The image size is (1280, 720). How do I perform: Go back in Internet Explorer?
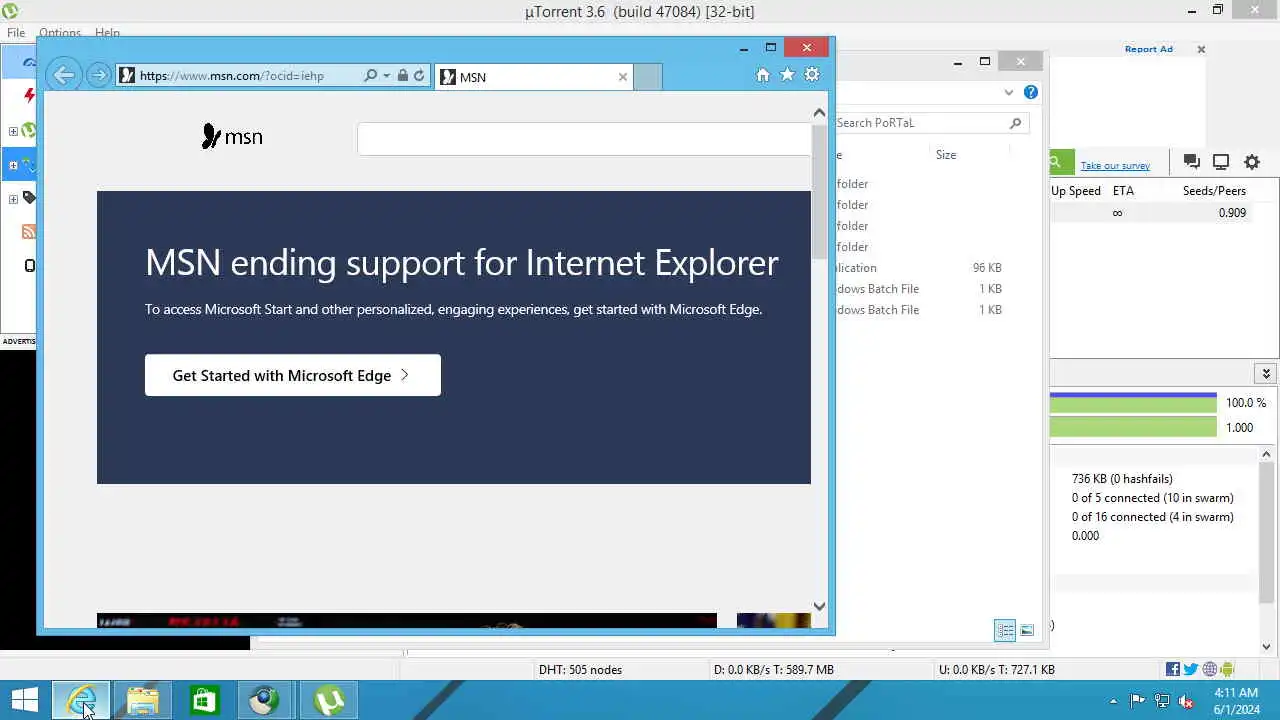click(63, 75)
